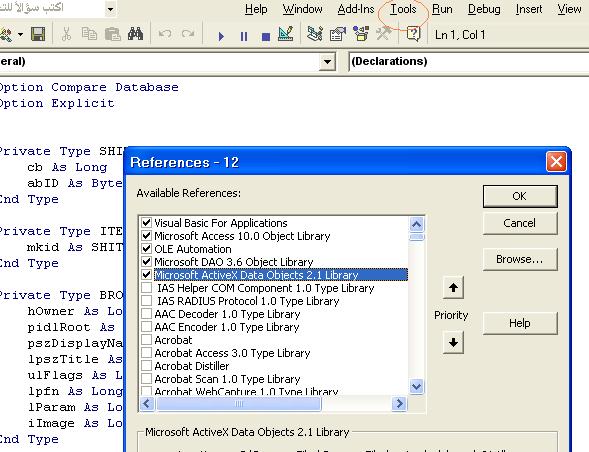Open the View menu
This screenshot has width=589, height=452.
[x=569, y=9]
